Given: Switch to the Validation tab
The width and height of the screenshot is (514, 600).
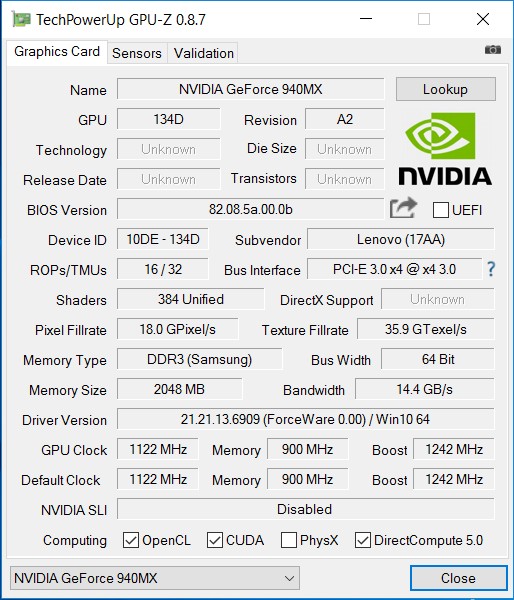Looking at the screenshot, I should [204, 53].
